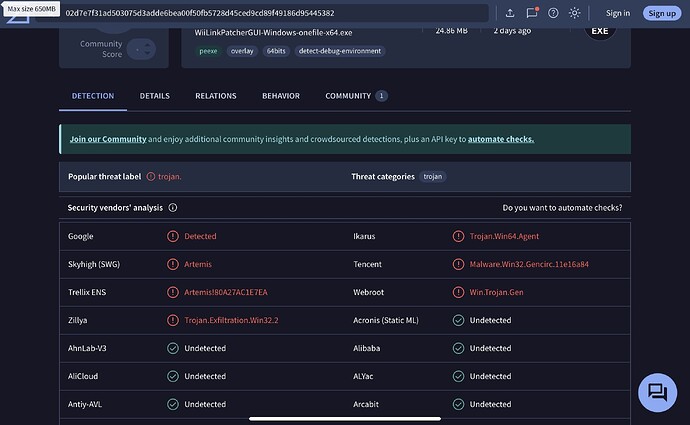Toggle the light/dark theme sun icon

click(574, 13)
